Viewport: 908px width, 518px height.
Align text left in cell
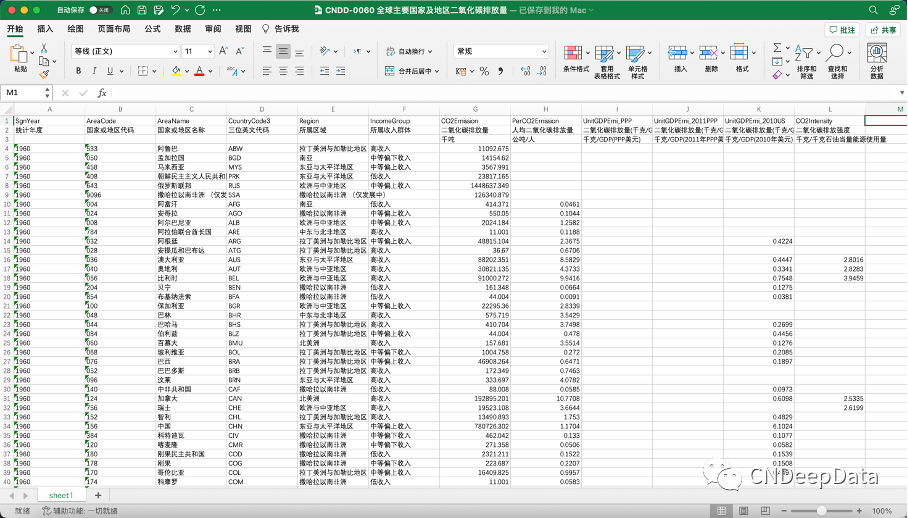[267, 71]
